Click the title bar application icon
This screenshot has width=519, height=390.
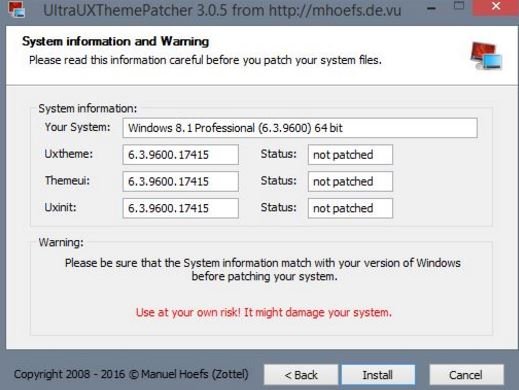tap(17, 9)
